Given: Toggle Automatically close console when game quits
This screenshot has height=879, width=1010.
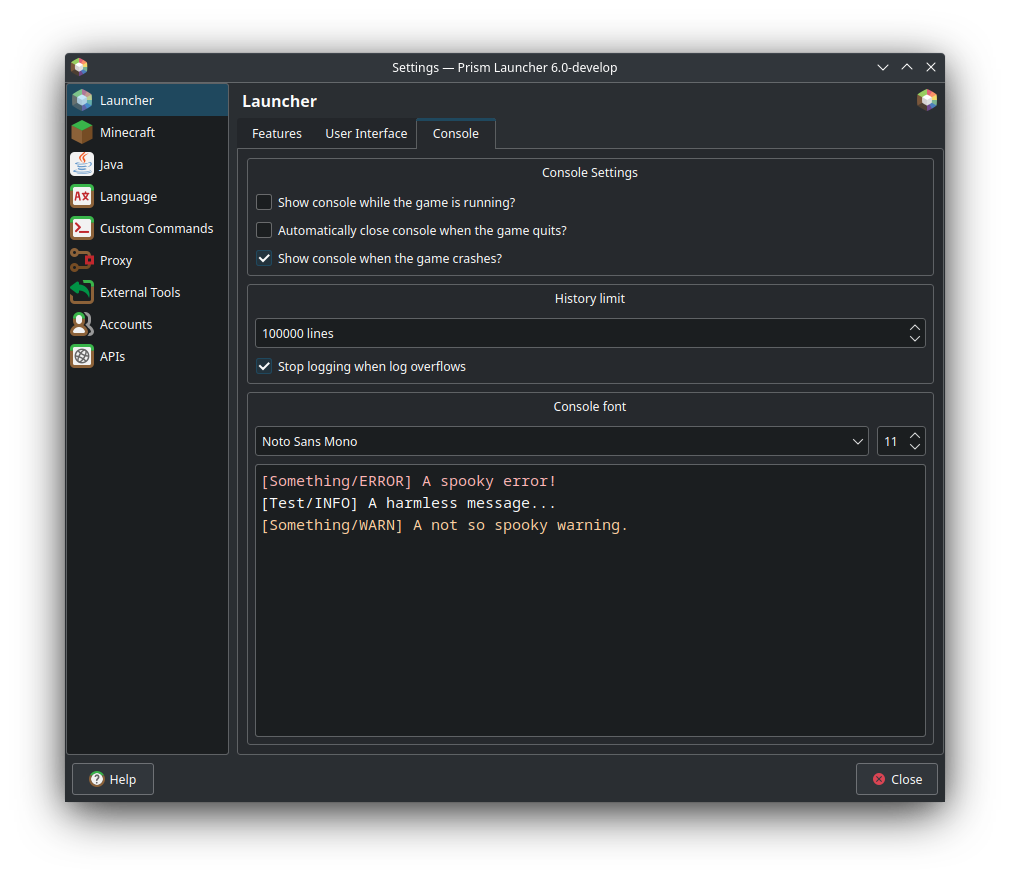Looking at the screenshot, I should pyautogui.click(x=264, y=231).
